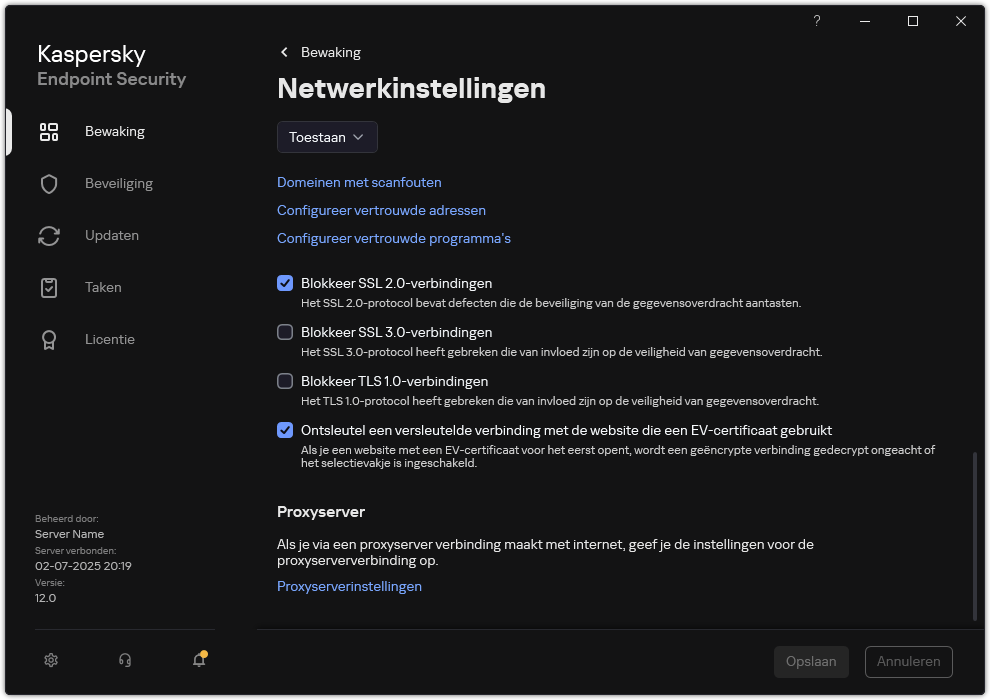990x700 pixels.
Task: Uncheck Blokkeer SSL 2.0-verbindingen
Action: (x=285, y=283)
